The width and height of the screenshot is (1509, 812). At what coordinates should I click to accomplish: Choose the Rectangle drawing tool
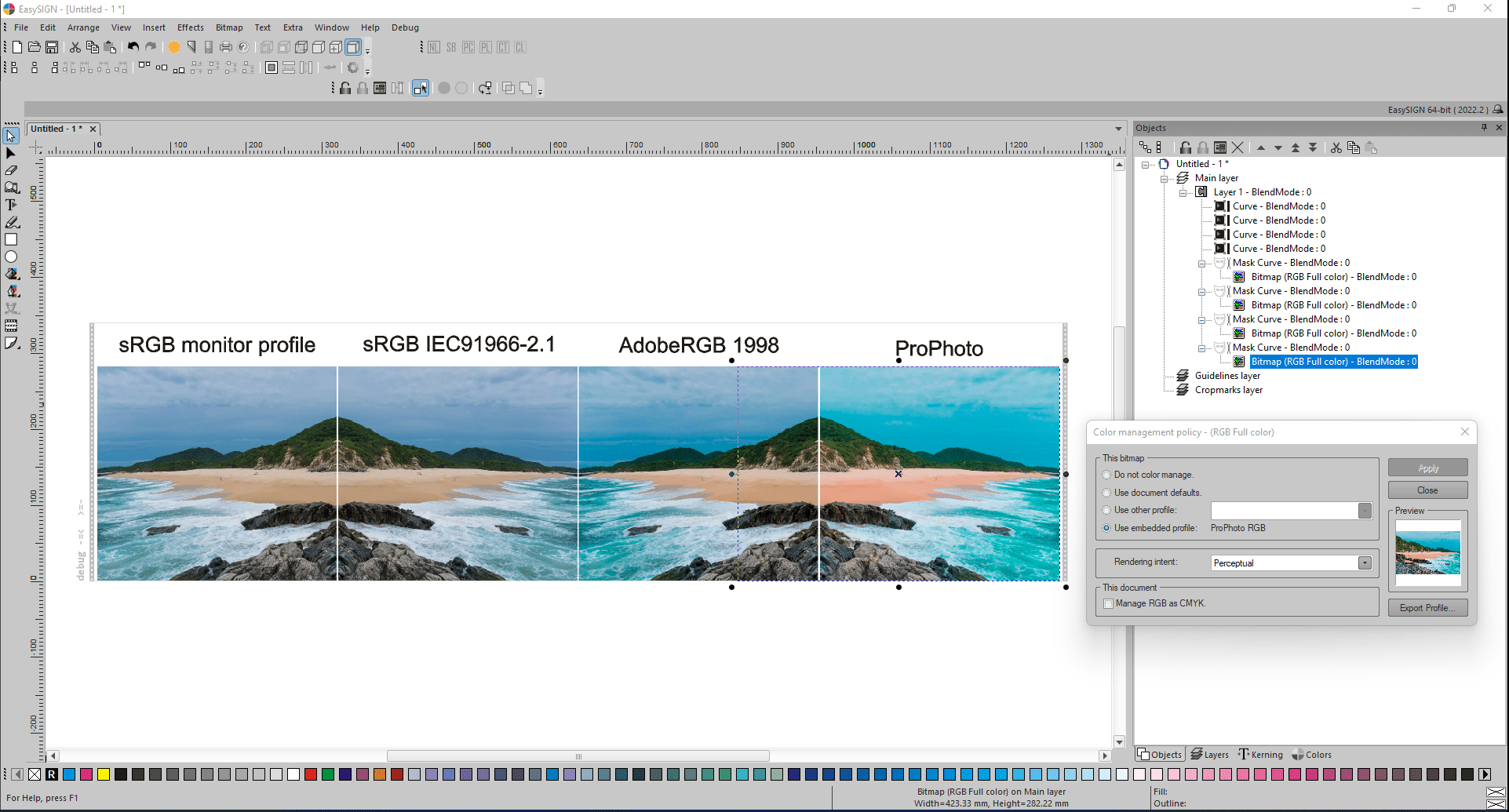(x=11, y=239)
